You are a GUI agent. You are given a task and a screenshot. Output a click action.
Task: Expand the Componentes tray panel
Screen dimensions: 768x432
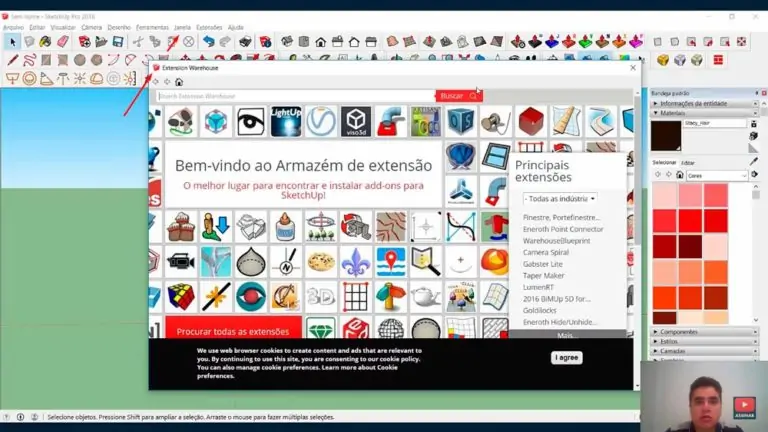click(x=700, y=331)
